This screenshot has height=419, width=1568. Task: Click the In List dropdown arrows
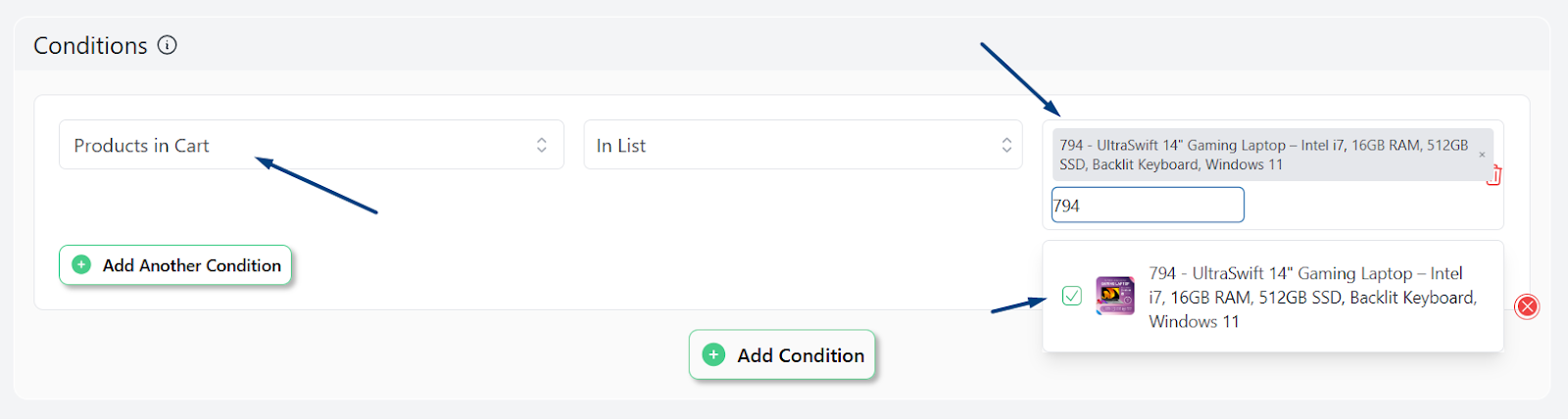coord(1006,145)
